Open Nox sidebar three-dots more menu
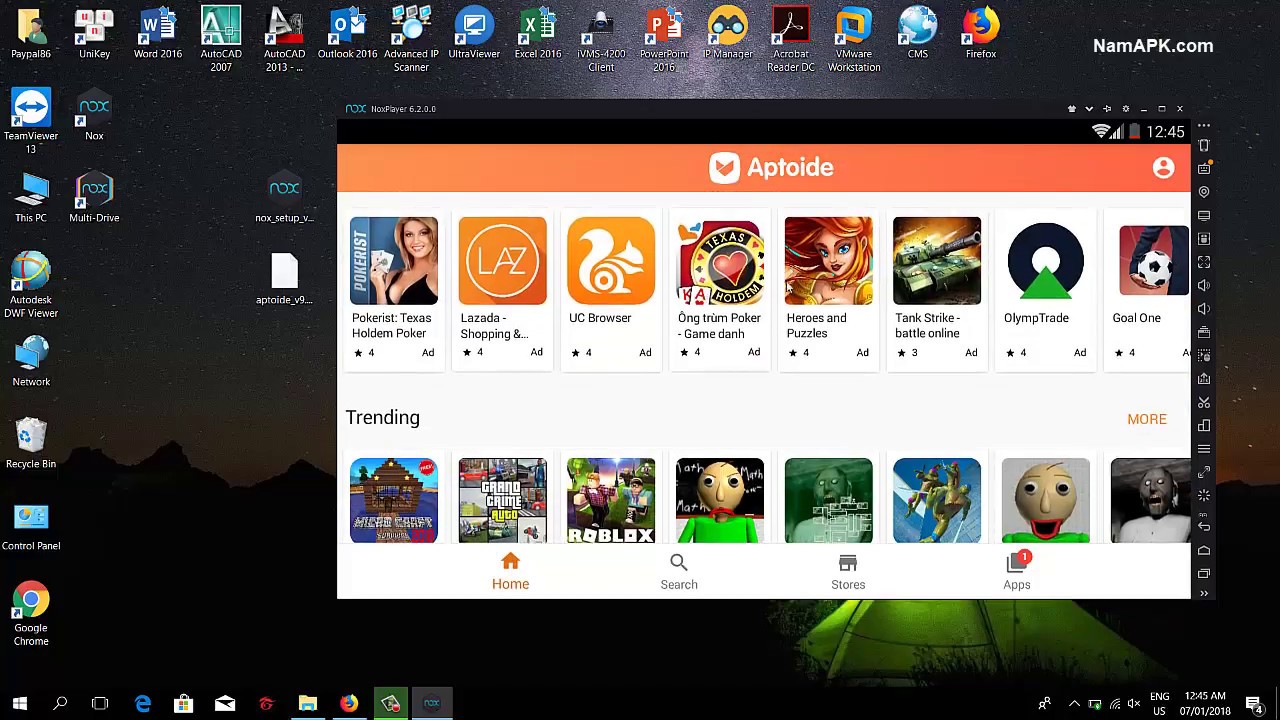This screenshot has height=720, width=1280. [1204, 126]
